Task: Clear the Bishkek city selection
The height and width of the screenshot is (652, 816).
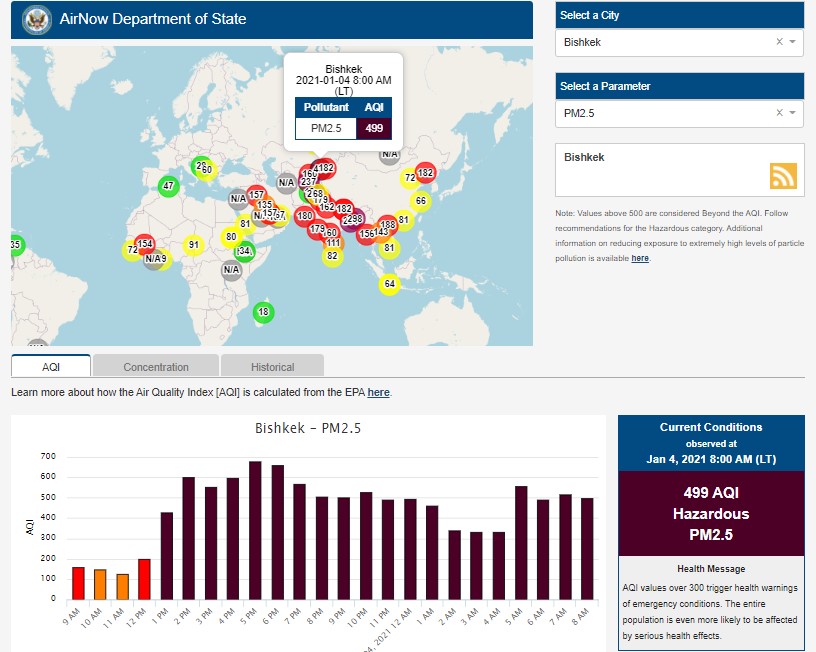Action: pyautogui.click(x=779, y=42)
